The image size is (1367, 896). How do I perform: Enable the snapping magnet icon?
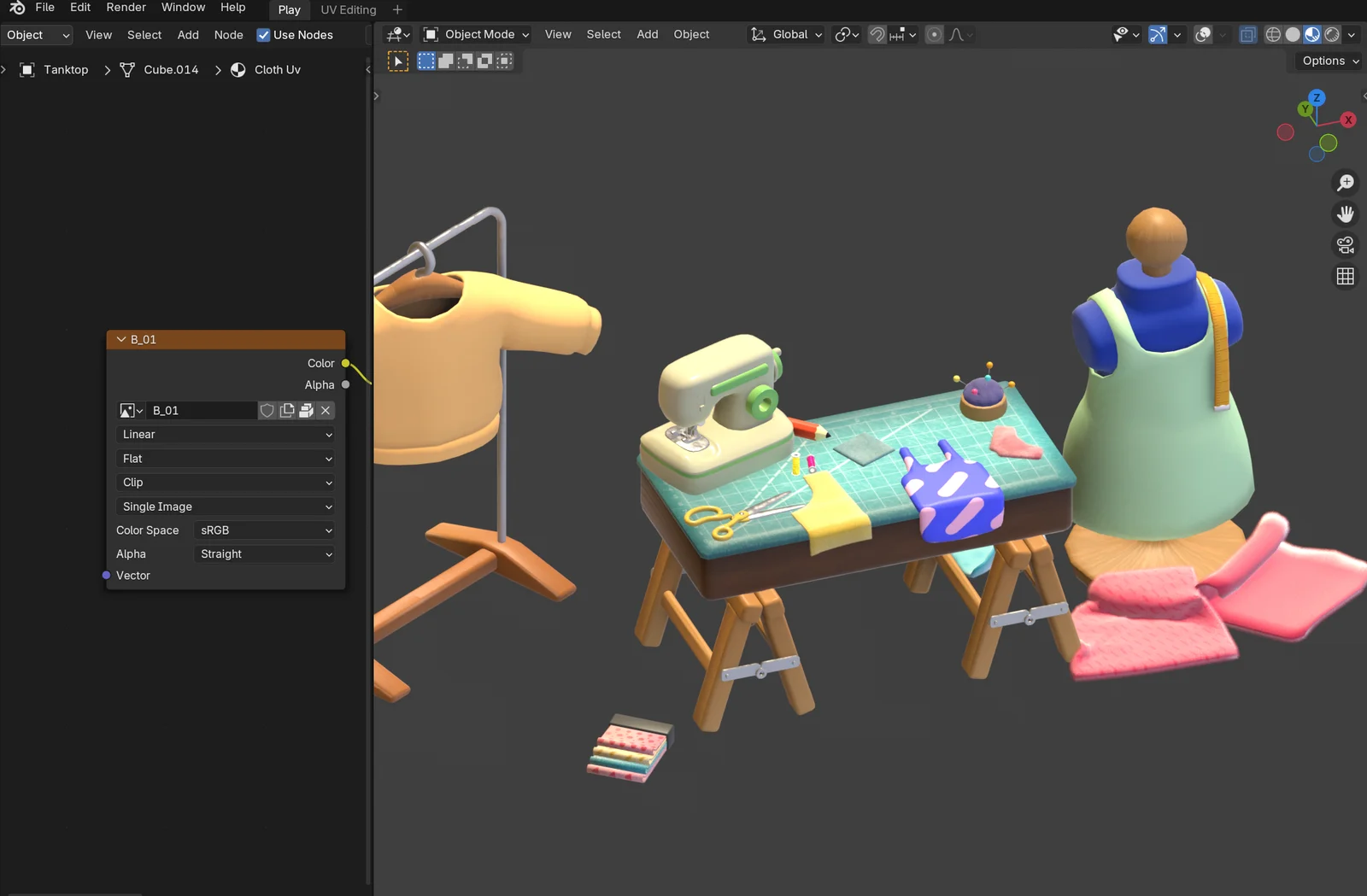877,34
